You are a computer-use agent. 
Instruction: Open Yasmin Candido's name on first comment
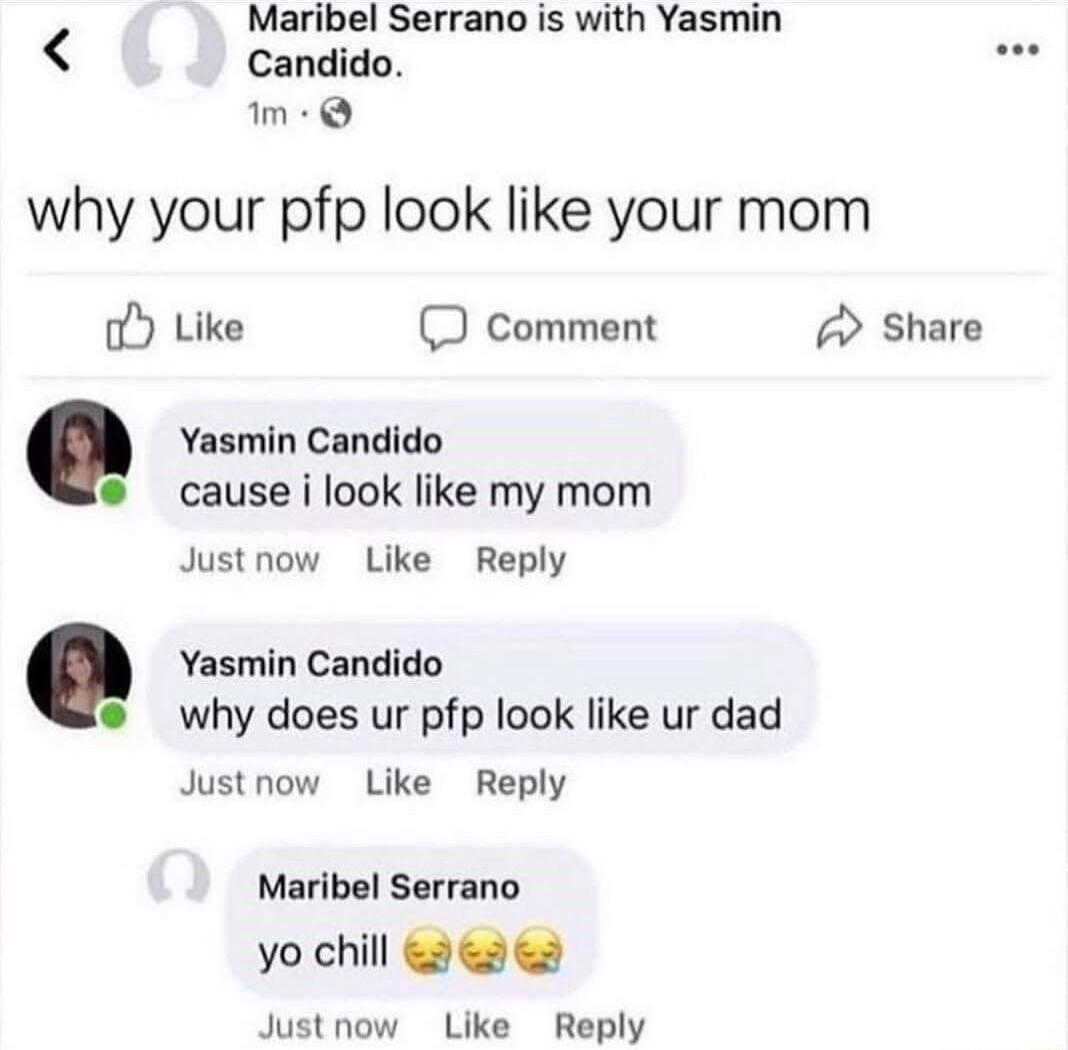coord(311,441)
